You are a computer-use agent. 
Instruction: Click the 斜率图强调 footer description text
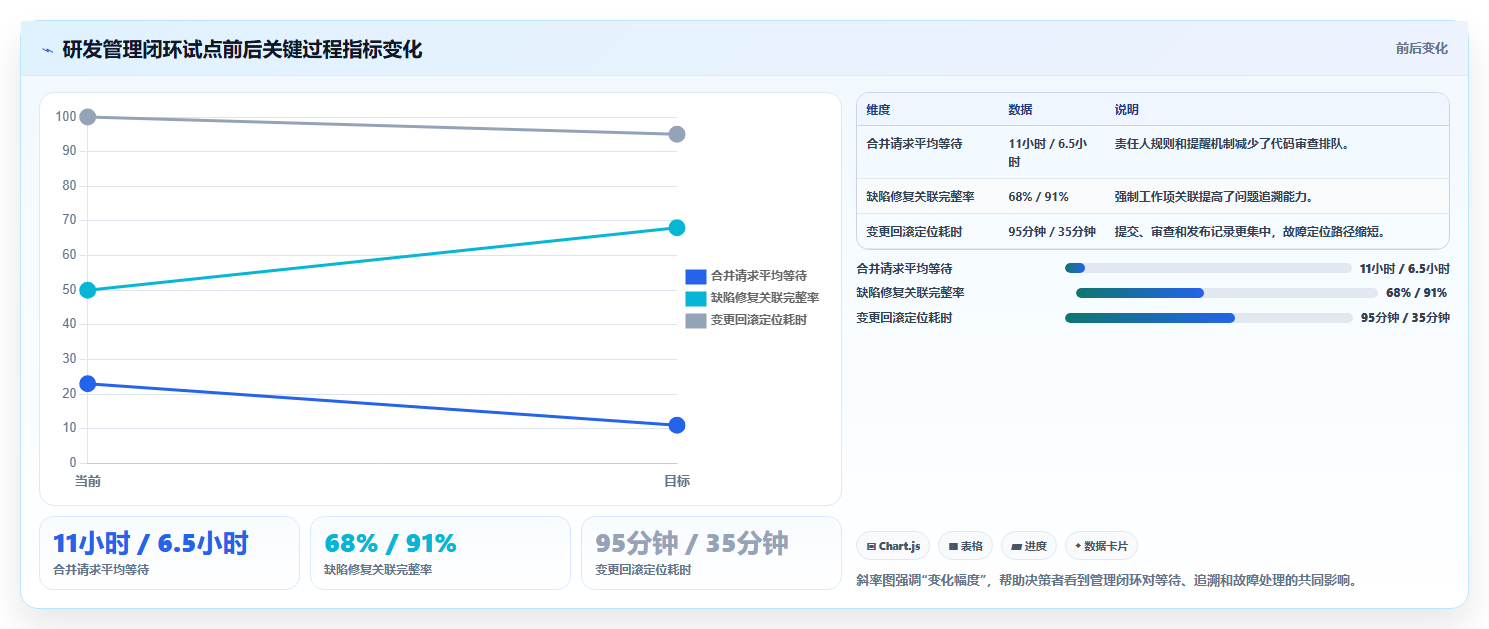click(1107, 580)
